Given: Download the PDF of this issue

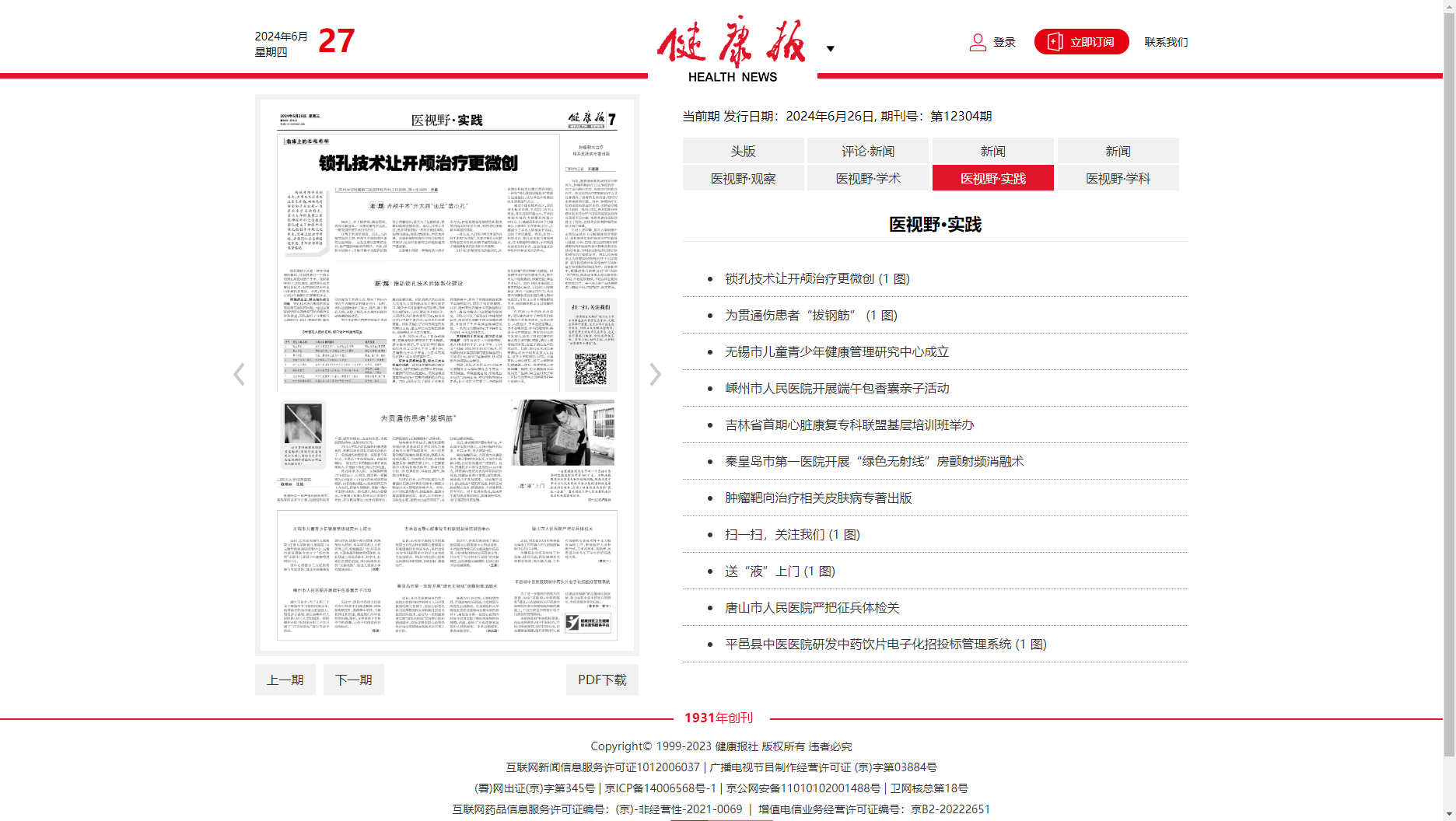Looking at the screenshot, I should 602,680.
